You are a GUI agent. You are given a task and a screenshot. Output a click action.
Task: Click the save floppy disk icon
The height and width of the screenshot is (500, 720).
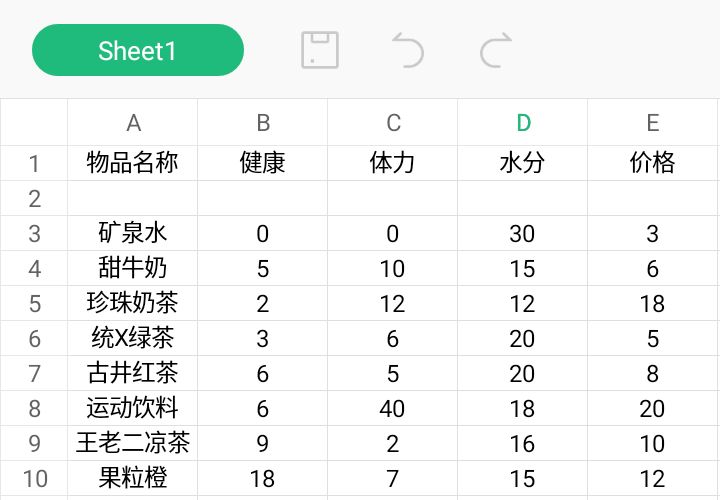[320, 50]
